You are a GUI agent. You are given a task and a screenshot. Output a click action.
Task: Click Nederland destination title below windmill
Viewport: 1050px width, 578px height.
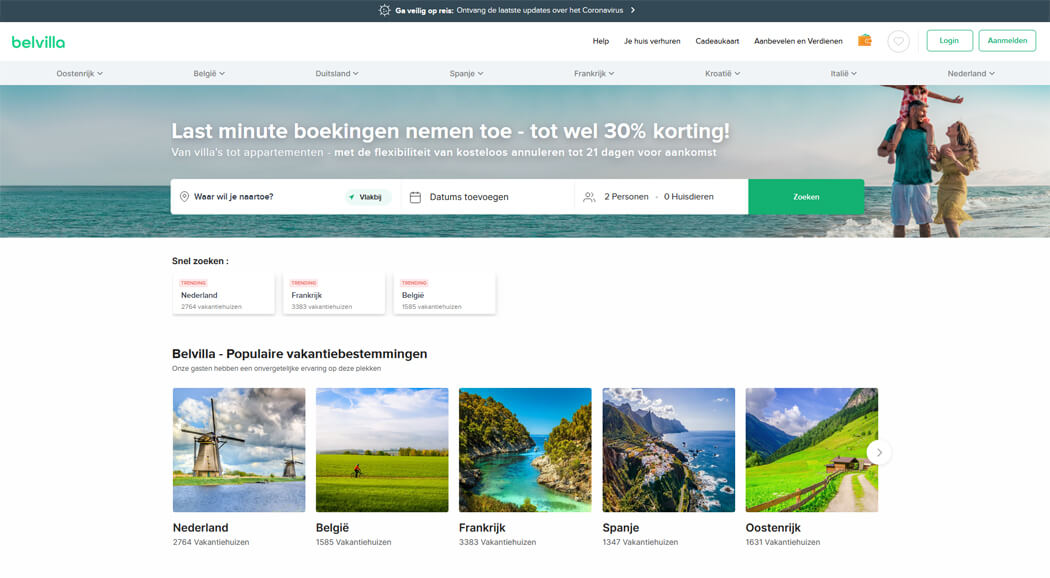click(x=200, y=528)
